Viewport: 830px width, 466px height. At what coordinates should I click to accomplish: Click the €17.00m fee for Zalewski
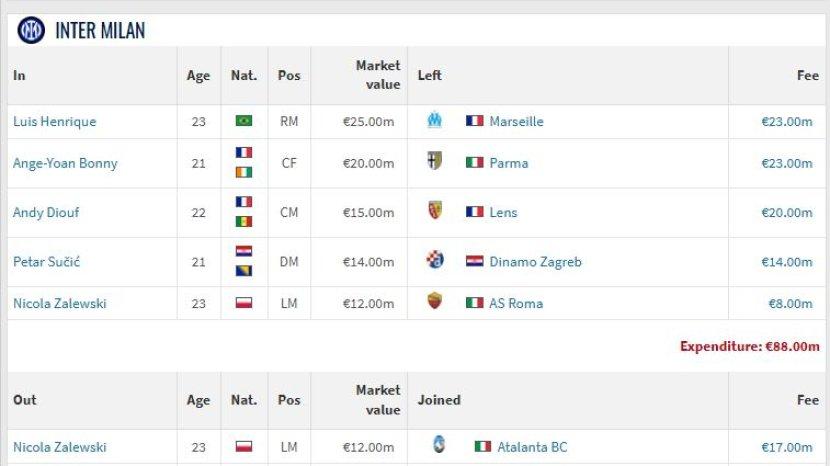[x=786, y=447]
